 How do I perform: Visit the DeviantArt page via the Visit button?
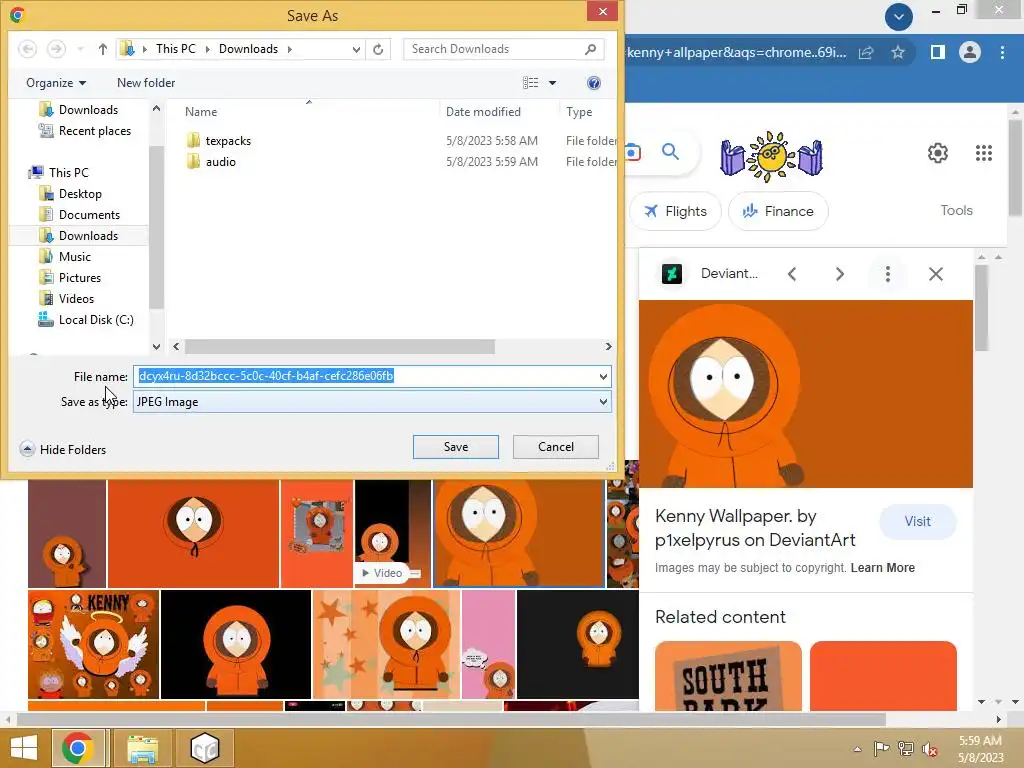pyautogui.click(x=918, y=521)
